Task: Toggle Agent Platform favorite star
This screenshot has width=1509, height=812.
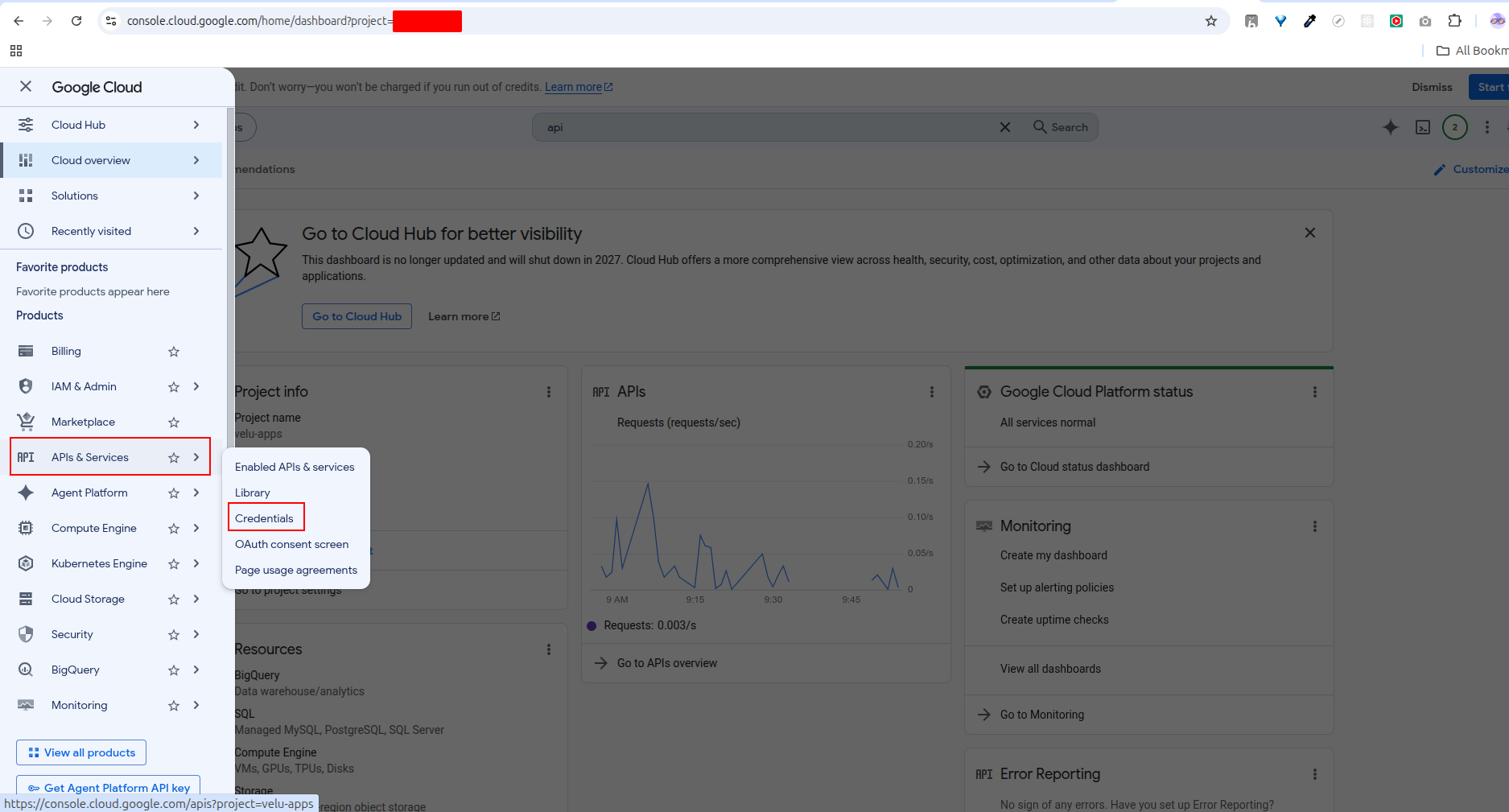Action: [x=174, y=493]
